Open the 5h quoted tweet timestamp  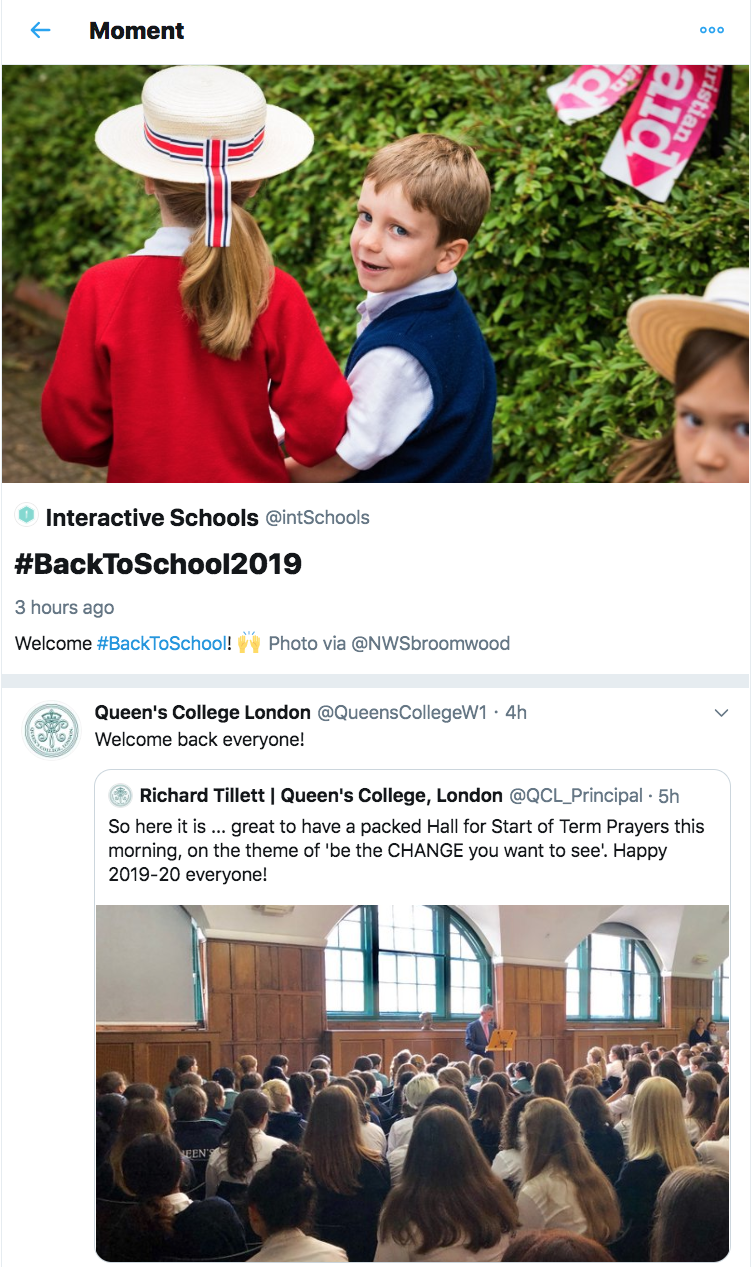(x=669, y=797)
